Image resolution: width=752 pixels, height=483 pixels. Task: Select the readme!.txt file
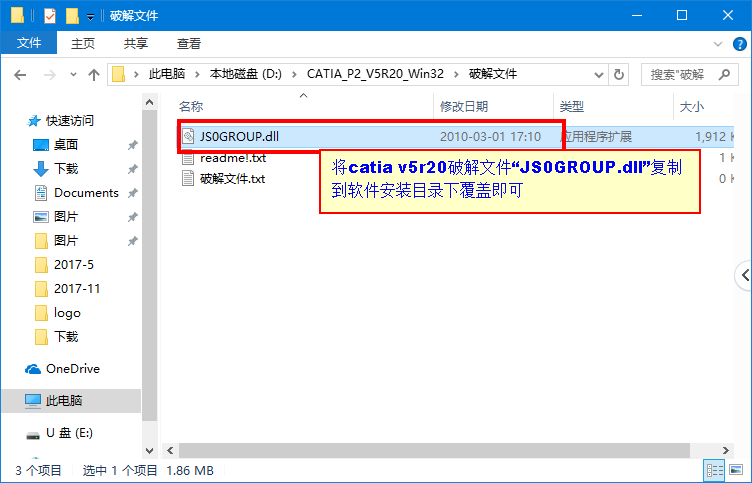tap(233, 158)
